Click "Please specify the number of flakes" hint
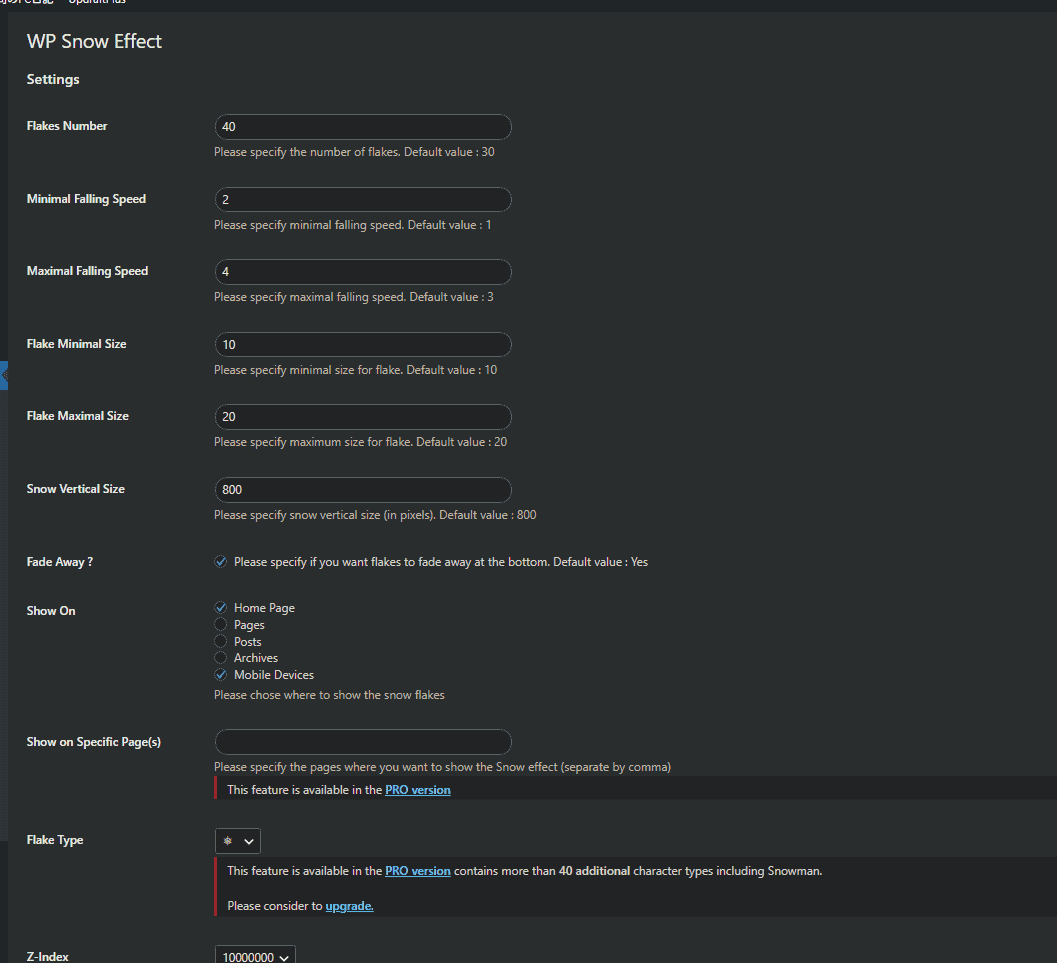1057x963 pixels. (355, 152)
